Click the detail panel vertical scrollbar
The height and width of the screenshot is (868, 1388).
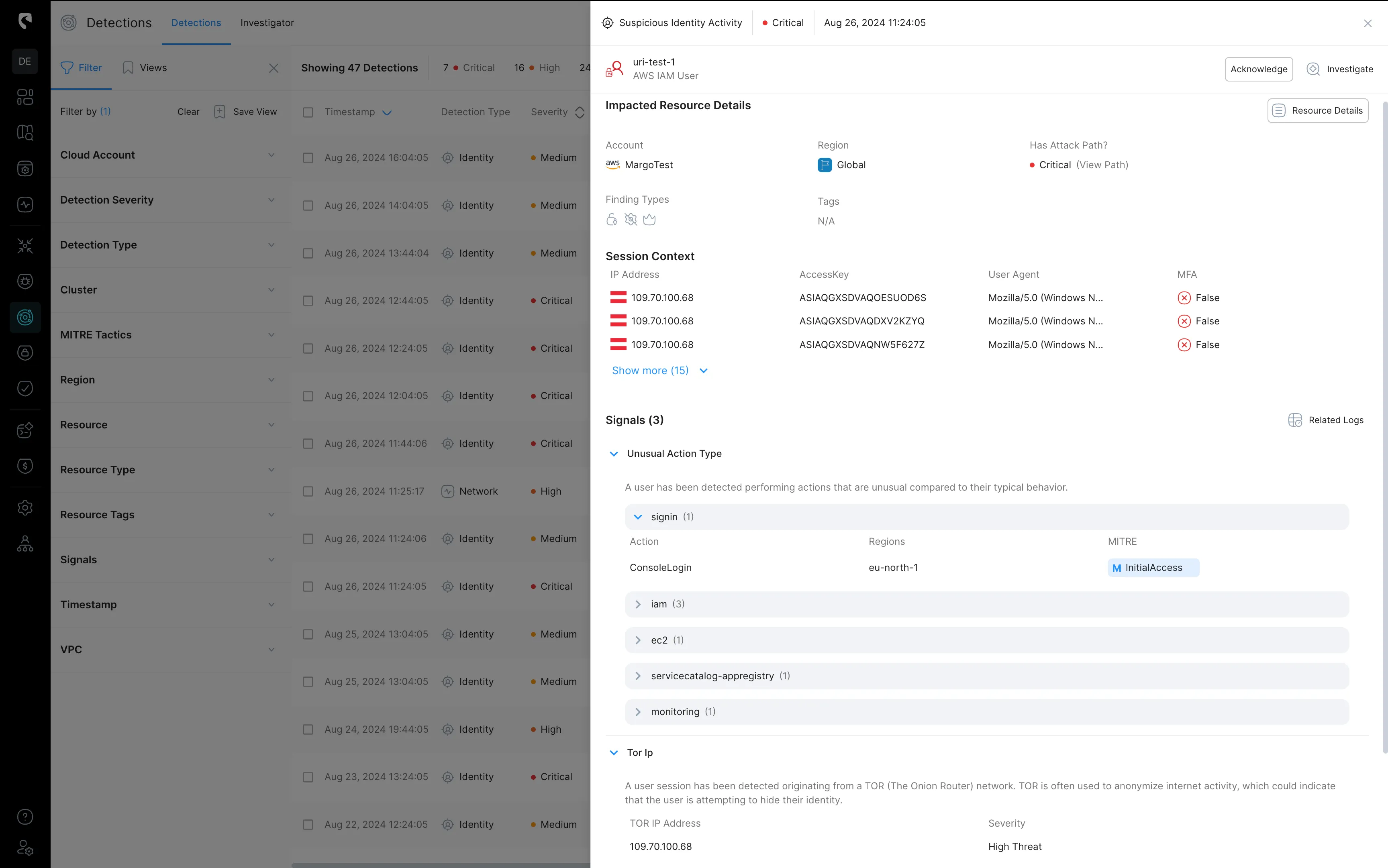pos(1384,427)
